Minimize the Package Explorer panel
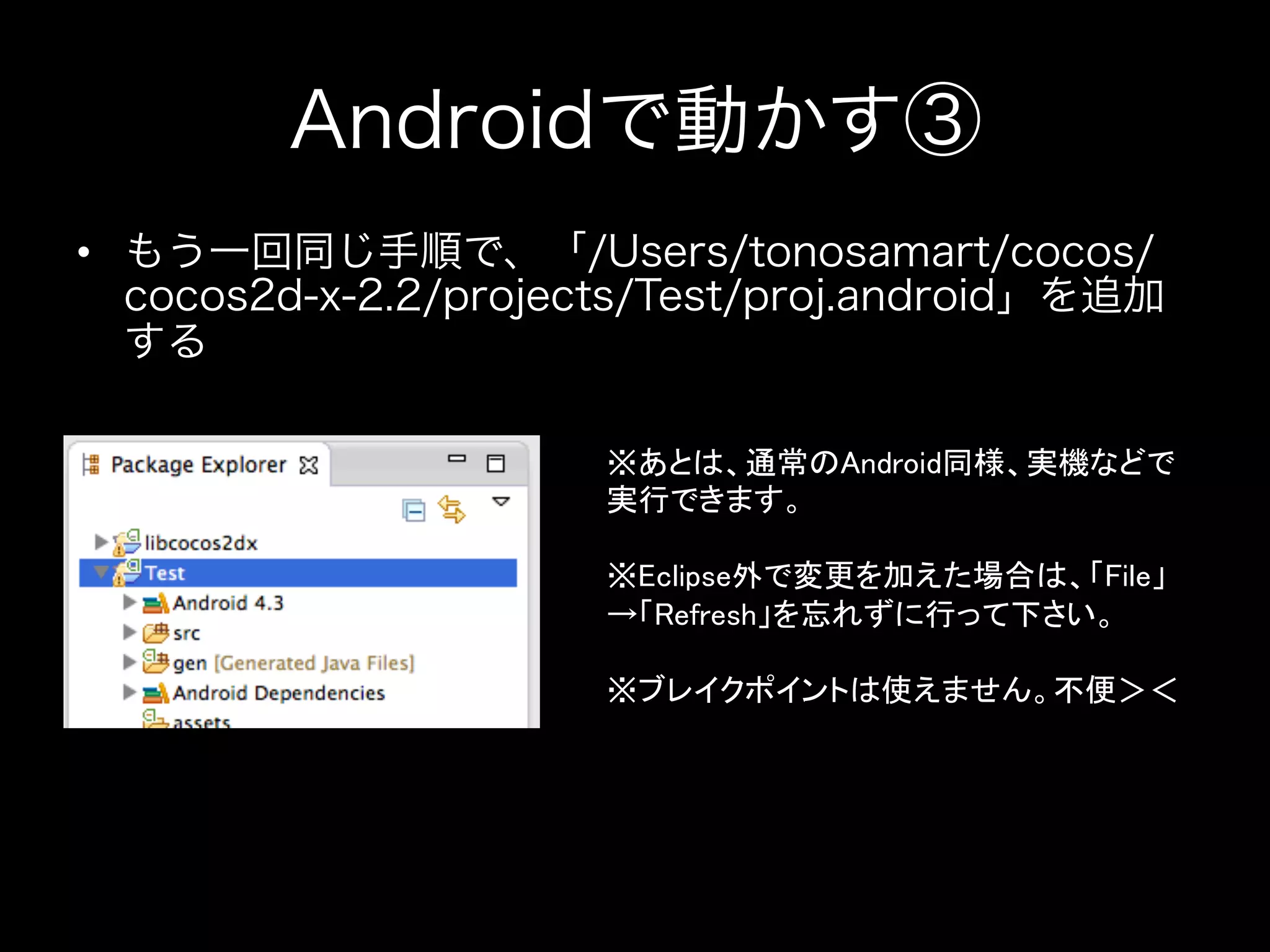Image resolution: width=1270 pixels, height=952 pixels. tap(457, 459)
